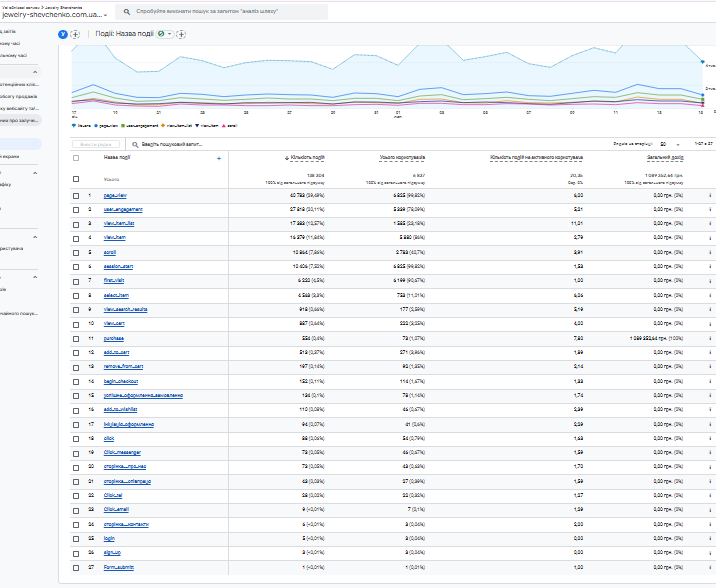Check the box for the purchase row

[76, 339]
